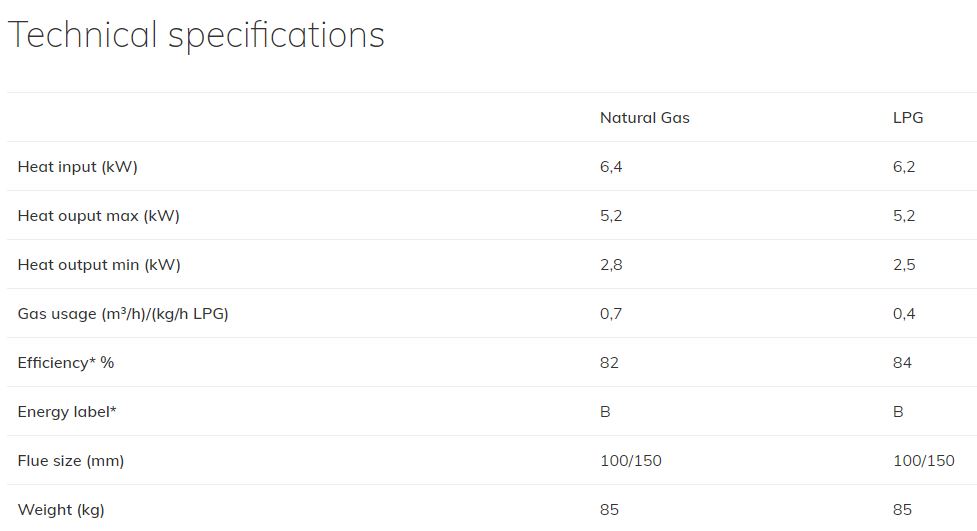Click the Natural Gas flue size 100/150
977x531 pixels.
tap(631, 461)
